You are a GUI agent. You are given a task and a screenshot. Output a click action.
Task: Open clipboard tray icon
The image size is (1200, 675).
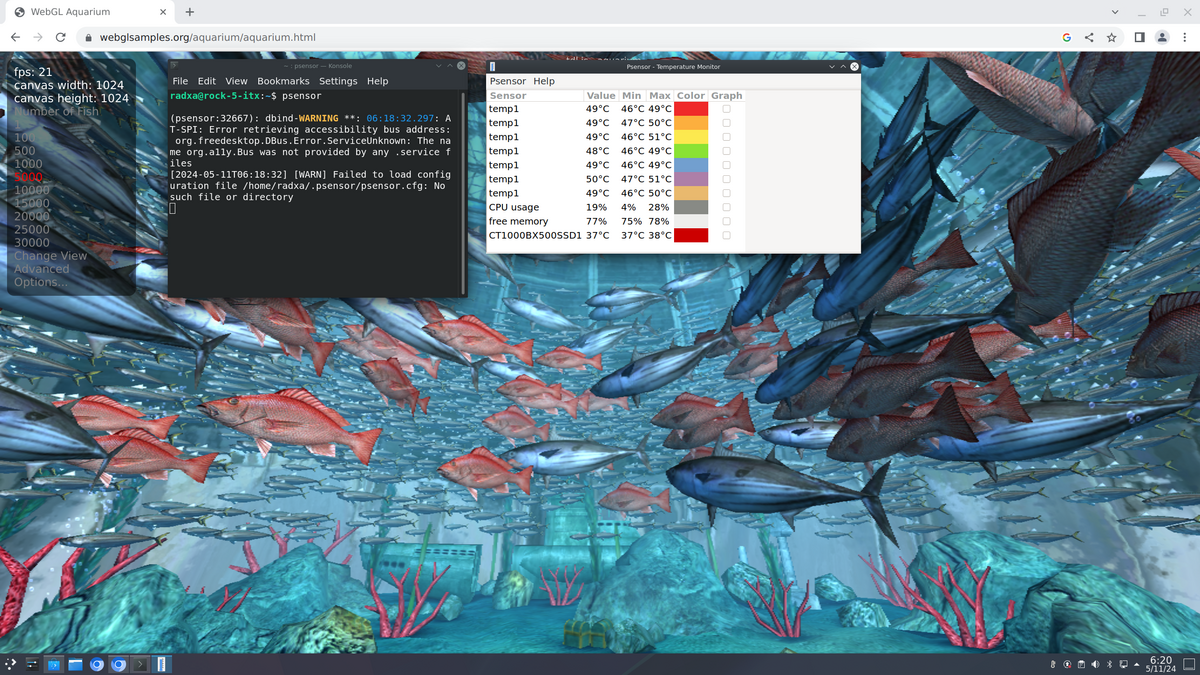1082,664
